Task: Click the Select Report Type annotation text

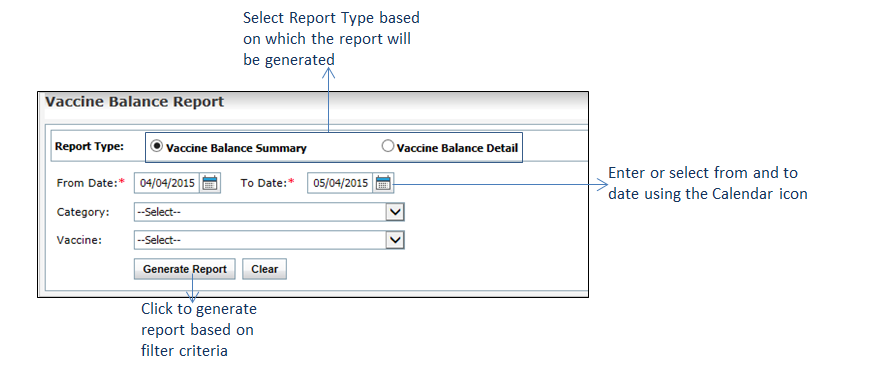Action: [x=331, y=38]
